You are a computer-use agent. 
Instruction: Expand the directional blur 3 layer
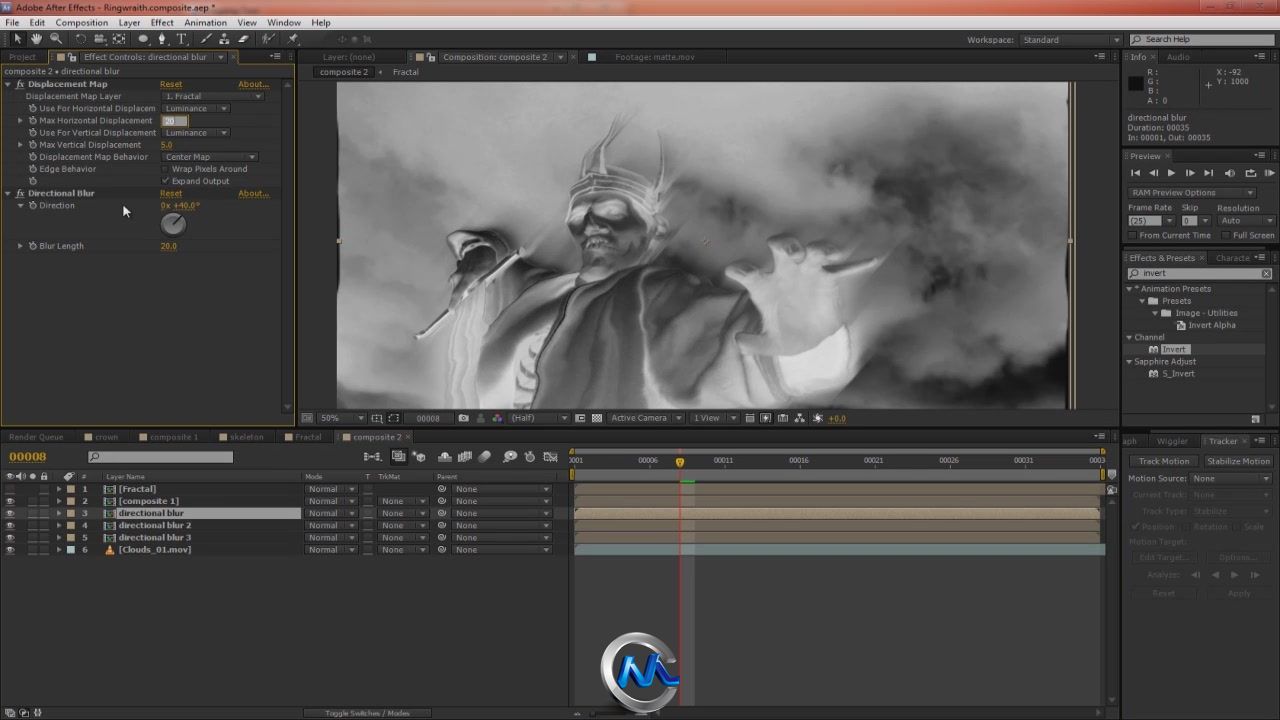click(x=58, y=537)
